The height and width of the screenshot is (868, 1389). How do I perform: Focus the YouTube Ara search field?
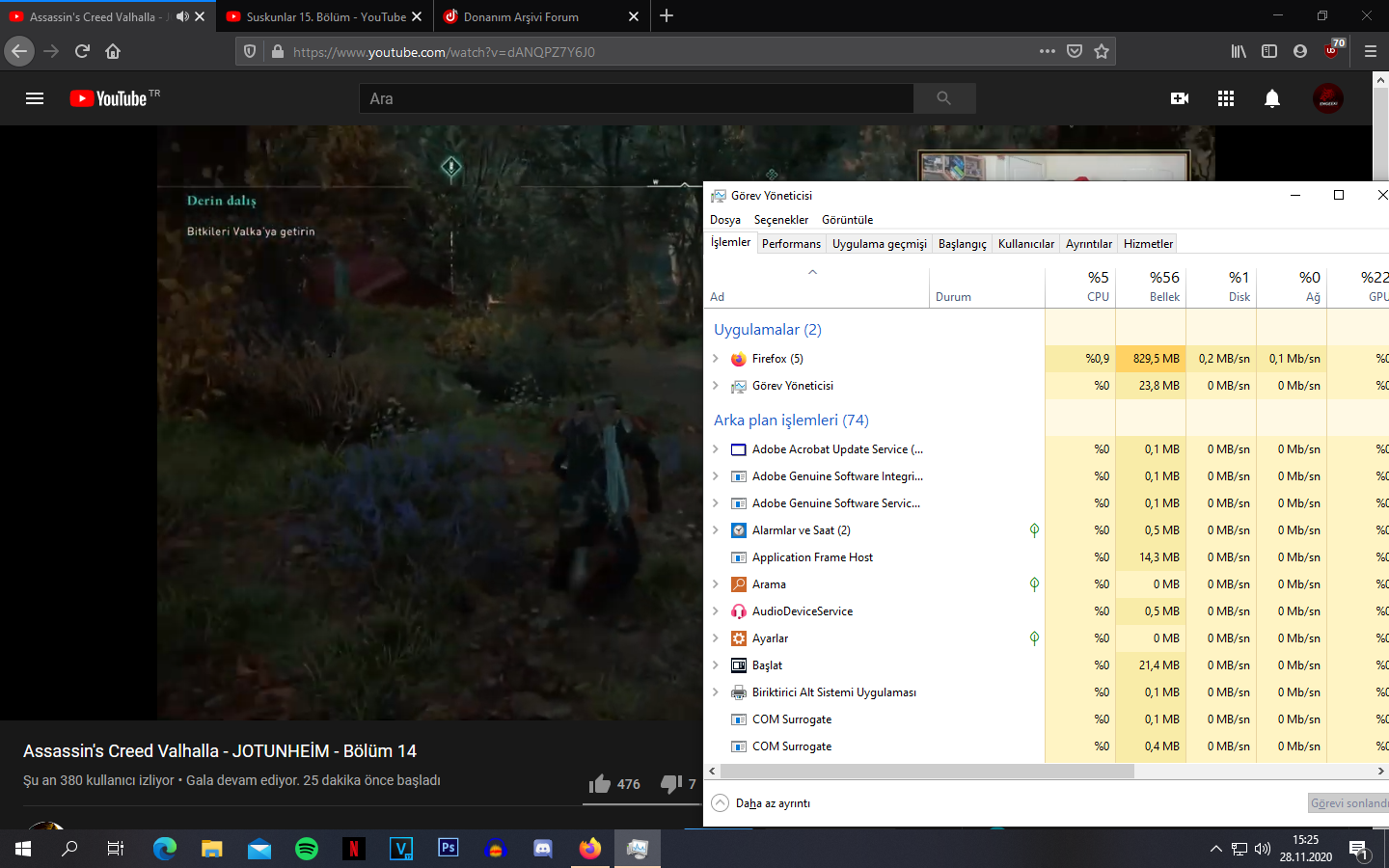tap(637, 98)
